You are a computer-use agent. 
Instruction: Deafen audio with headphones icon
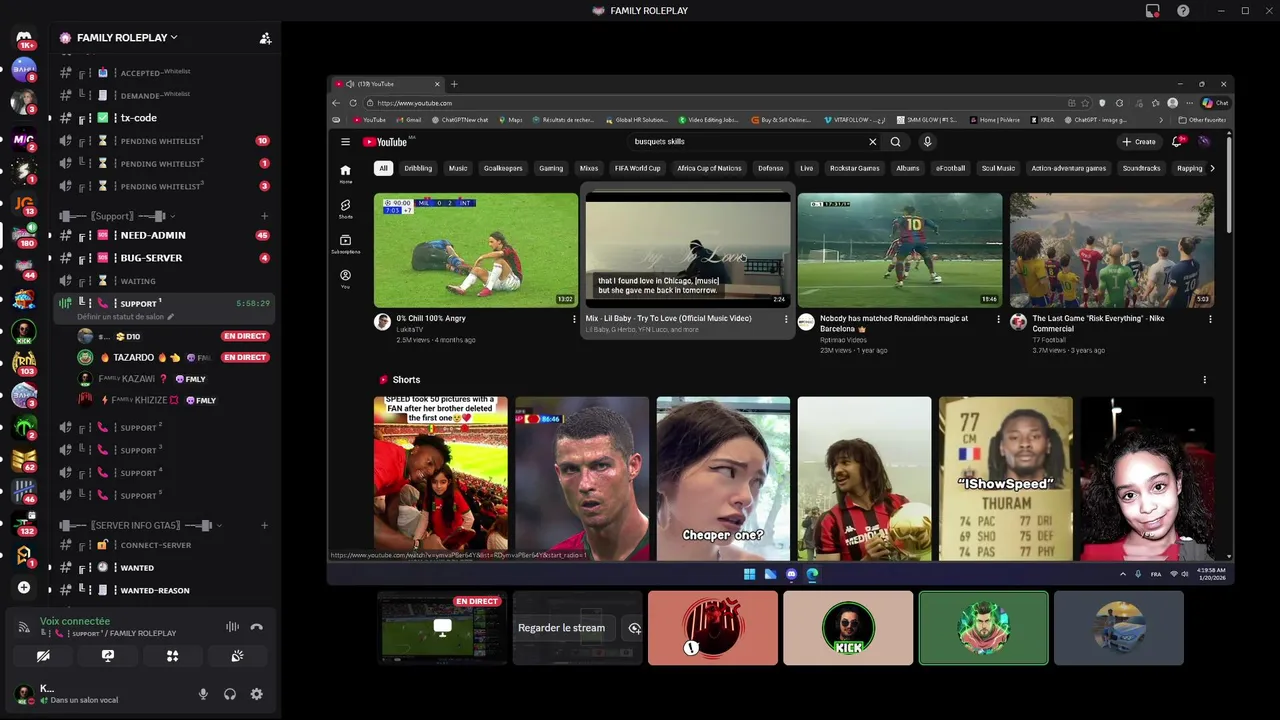[x=230, y=694]
